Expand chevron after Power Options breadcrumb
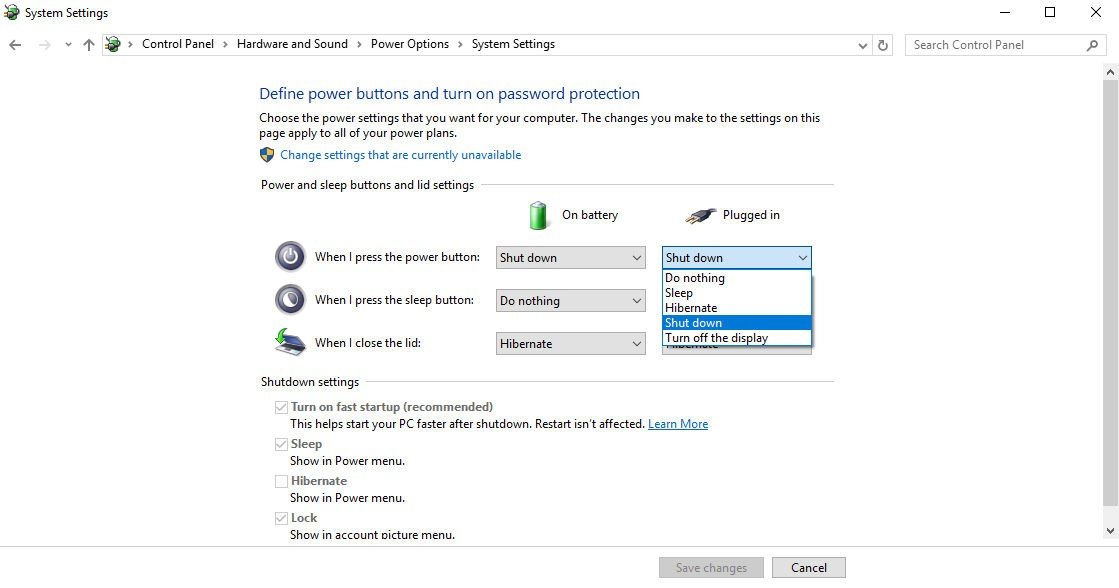The width and height of the screenshot is (1119, 588). (460, 44)
